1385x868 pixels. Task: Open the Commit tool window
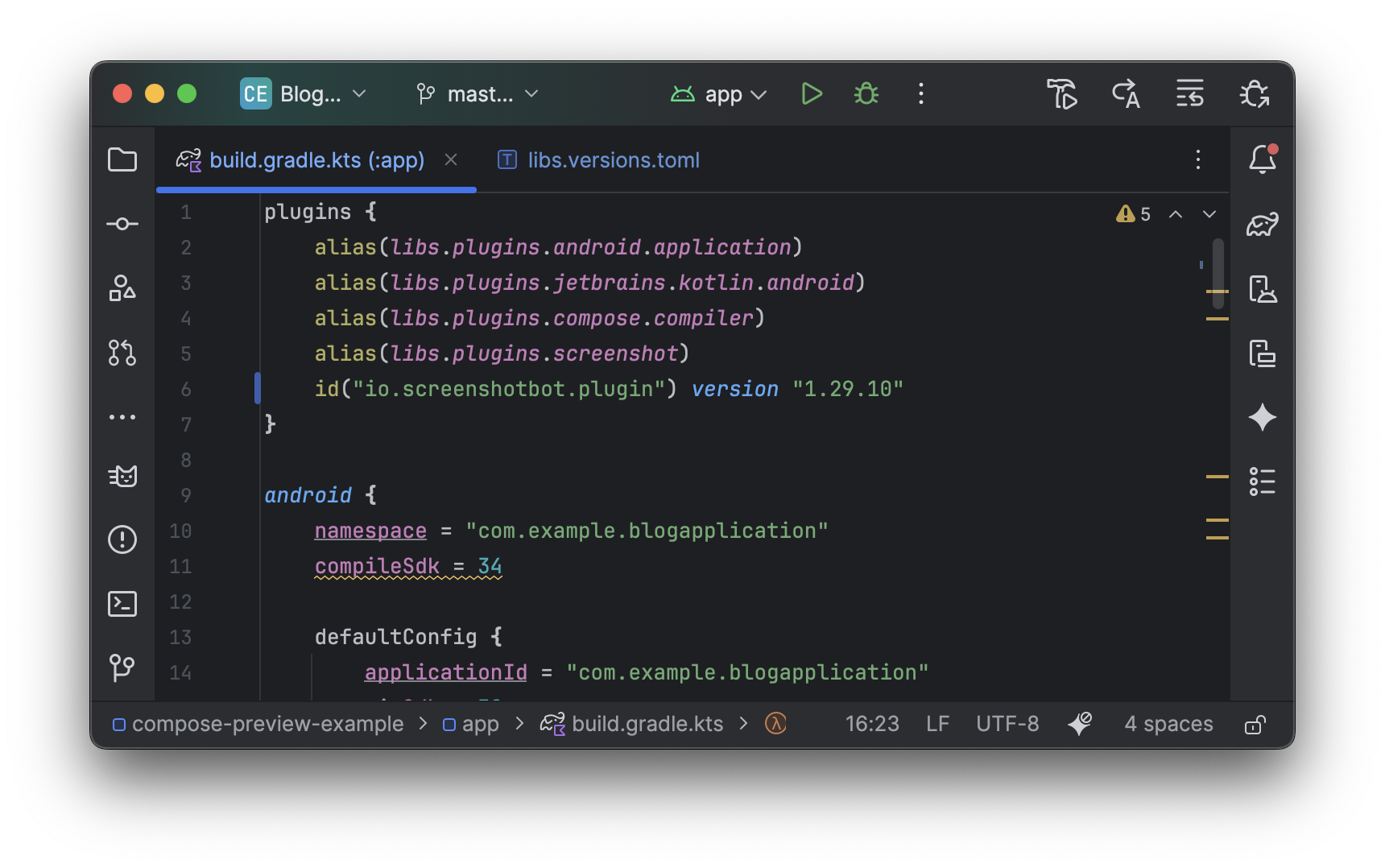122,224
